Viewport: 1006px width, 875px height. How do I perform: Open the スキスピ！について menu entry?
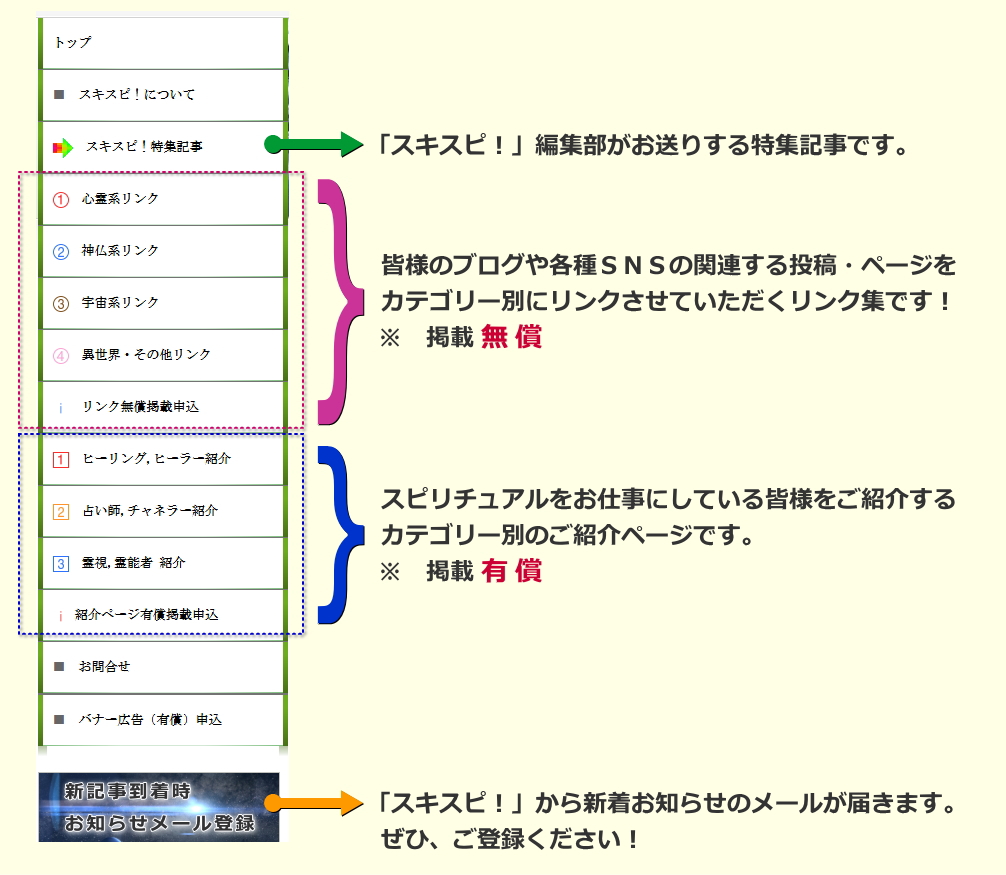click(x=137, y=95)
